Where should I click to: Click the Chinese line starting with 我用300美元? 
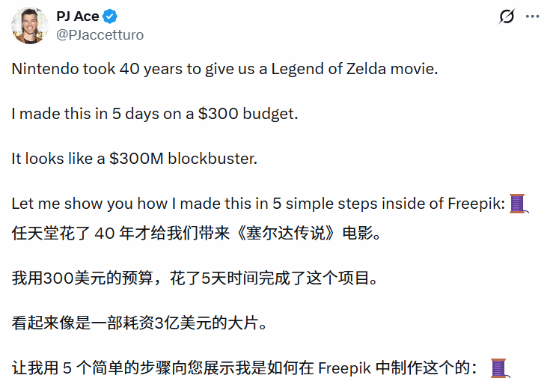[x=195, y=279]
